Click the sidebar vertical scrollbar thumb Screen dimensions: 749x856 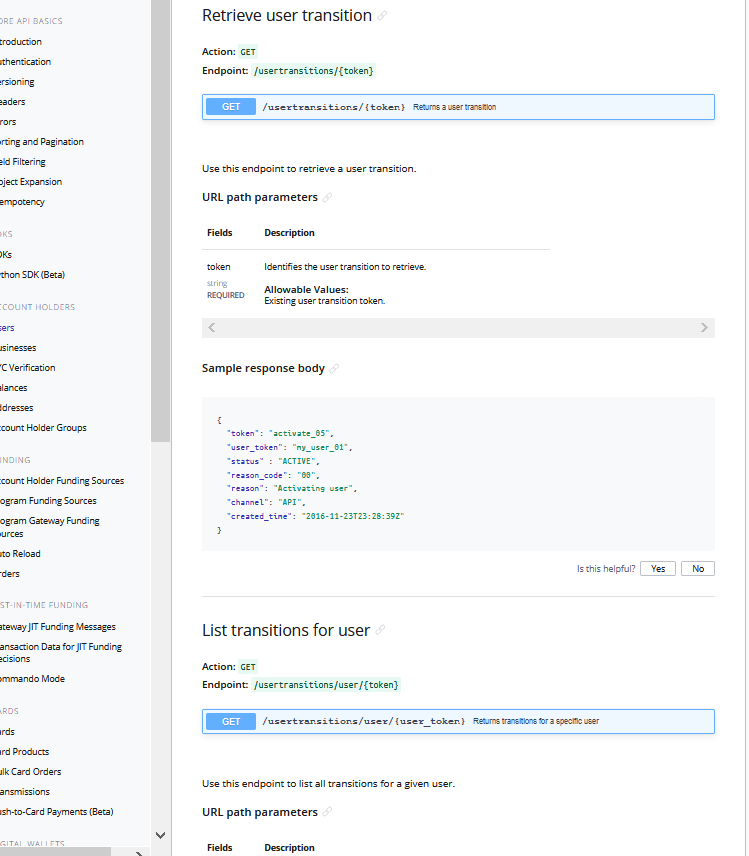coord(160,220)
